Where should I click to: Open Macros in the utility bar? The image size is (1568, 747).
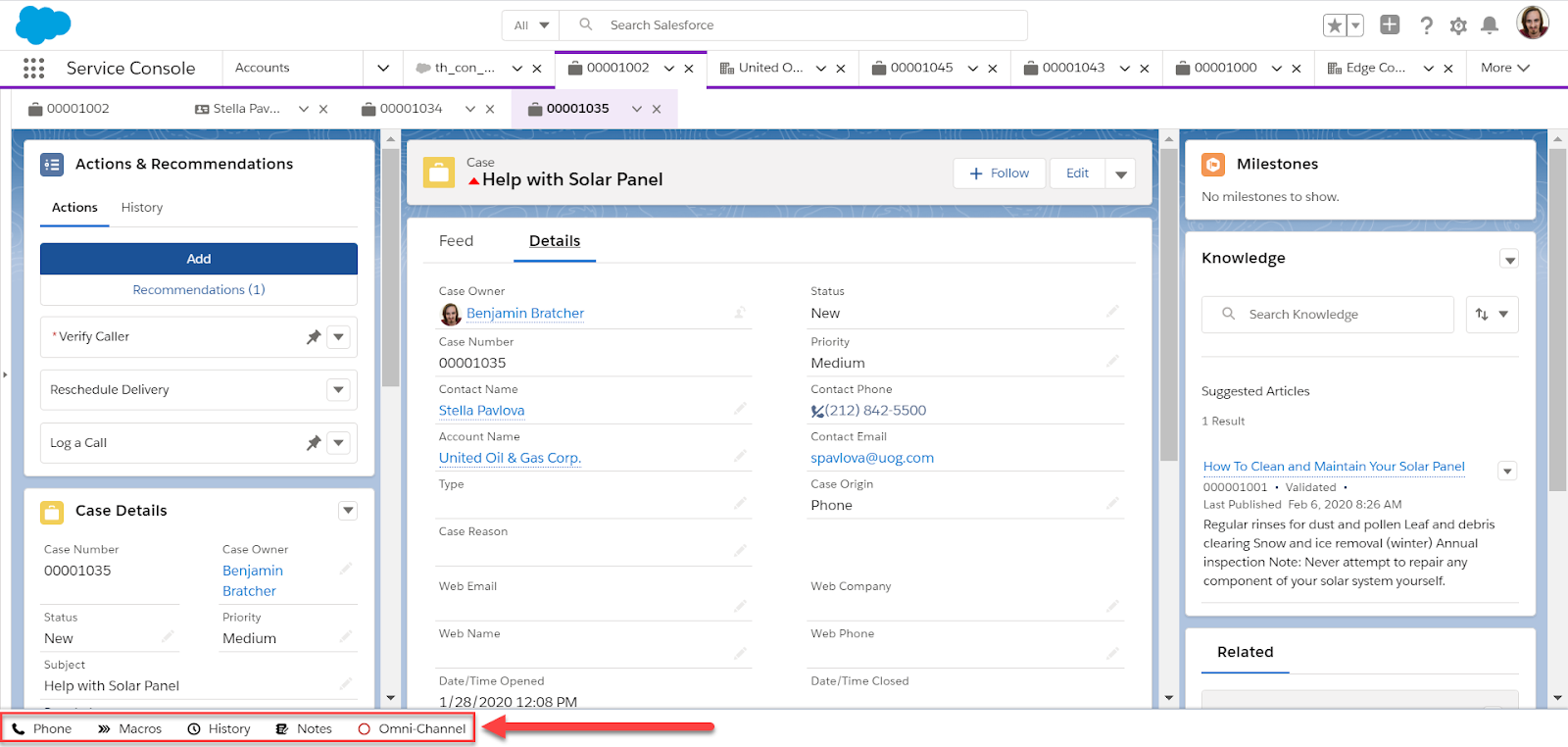click(129, 728)
